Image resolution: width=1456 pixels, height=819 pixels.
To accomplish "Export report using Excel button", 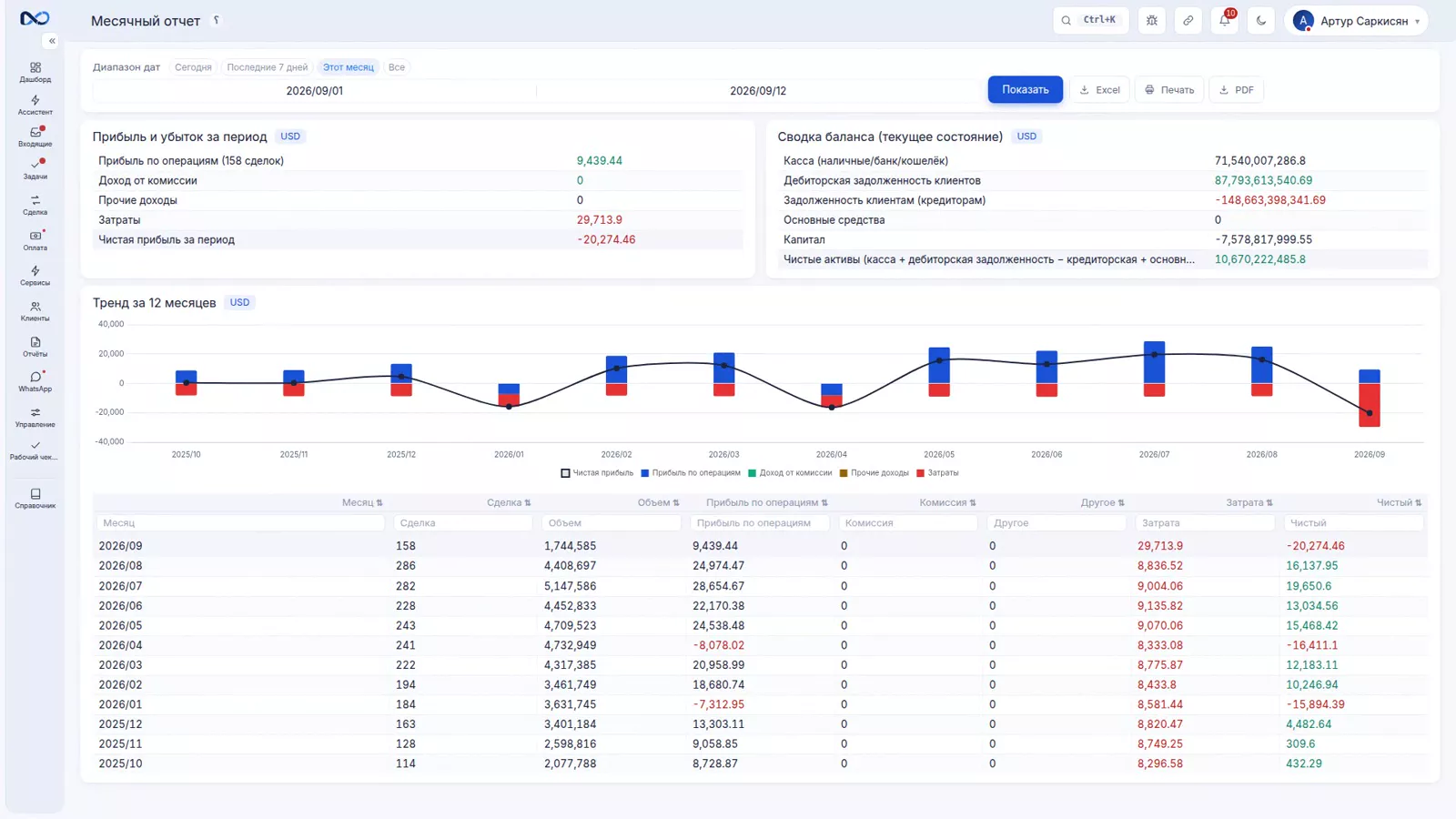I will 1099,89.
